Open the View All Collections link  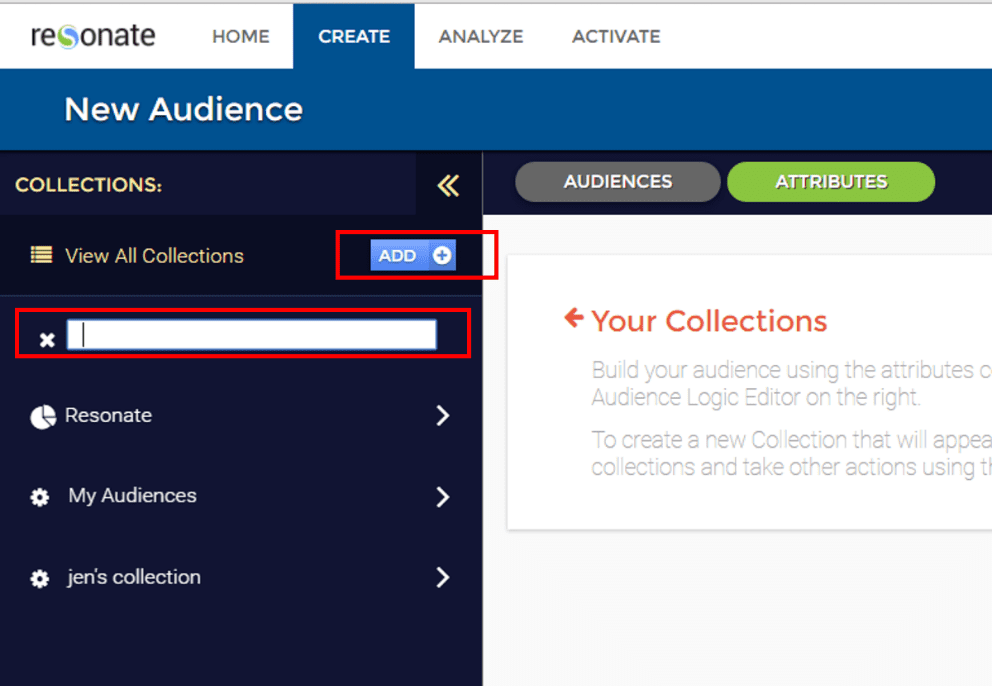[154, 256]
